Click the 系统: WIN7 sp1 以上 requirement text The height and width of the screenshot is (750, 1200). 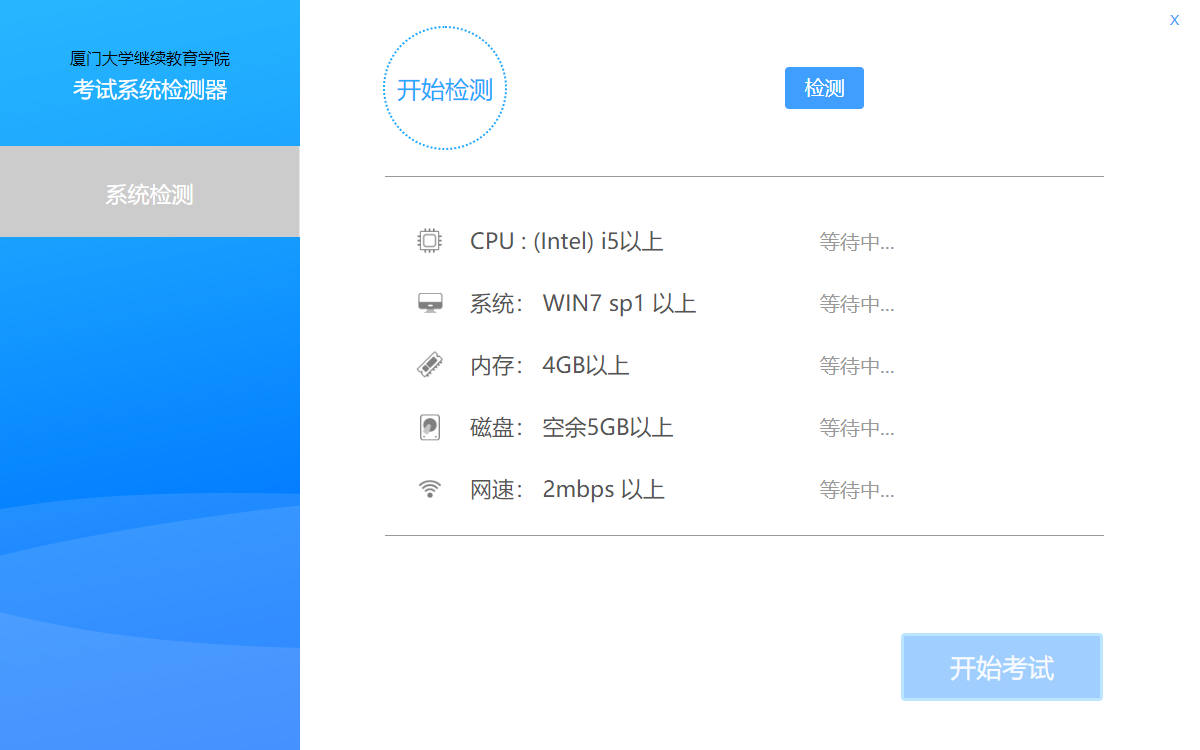click(x=582, y=304)
